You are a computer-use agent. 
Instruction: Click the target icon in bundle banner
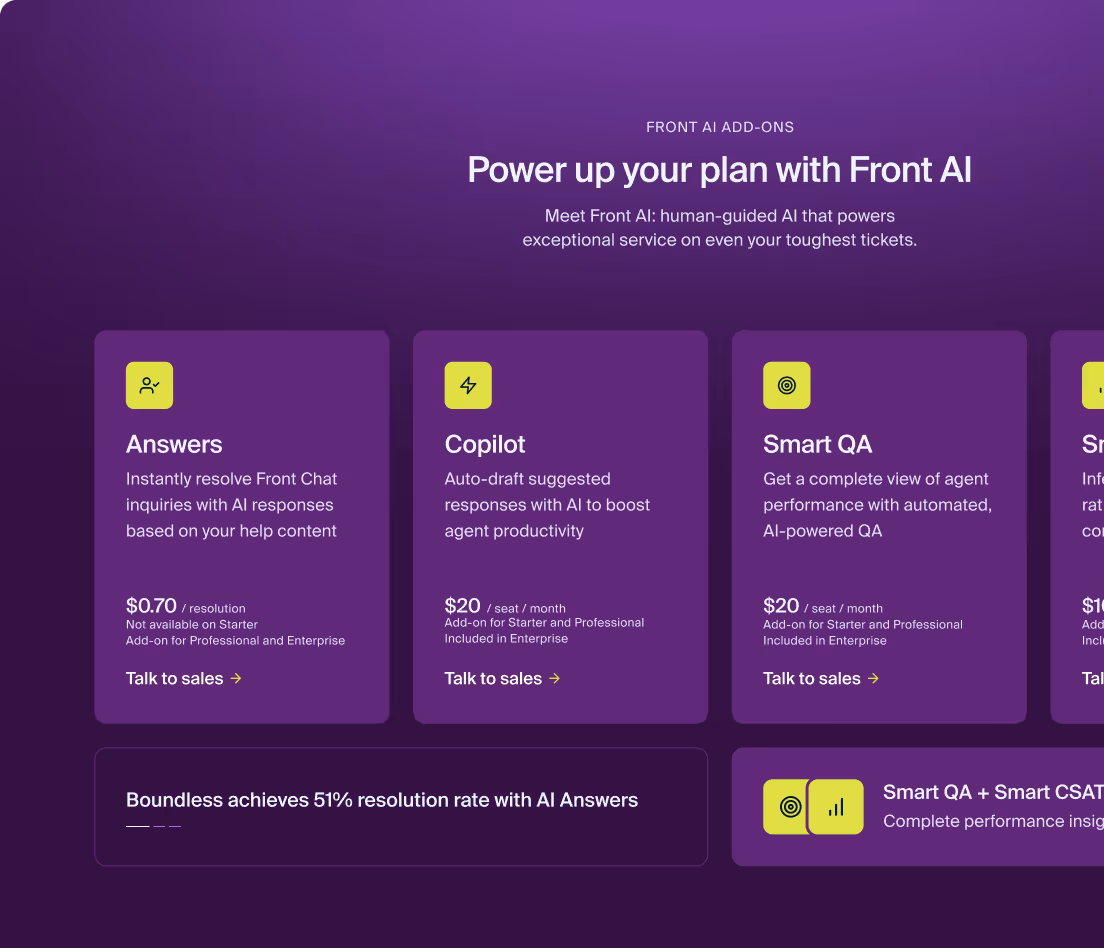(790, 807)
